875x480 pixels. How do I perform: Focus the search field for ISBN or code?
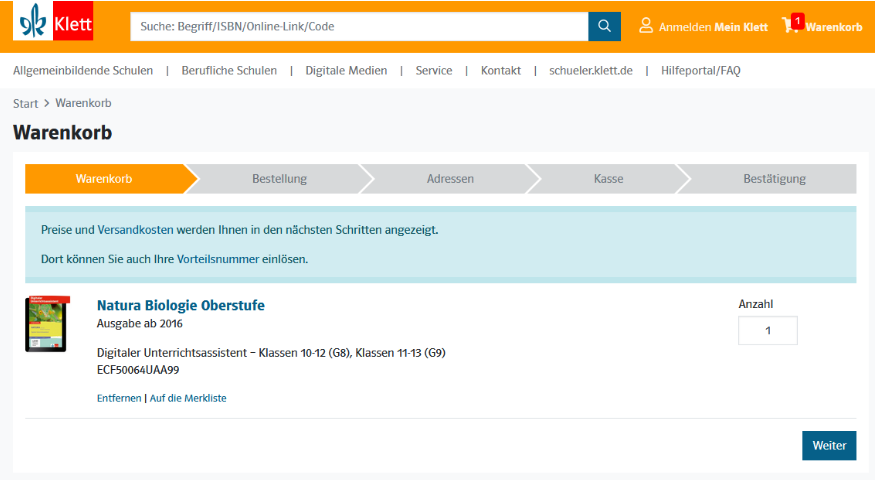pos(358,26)
